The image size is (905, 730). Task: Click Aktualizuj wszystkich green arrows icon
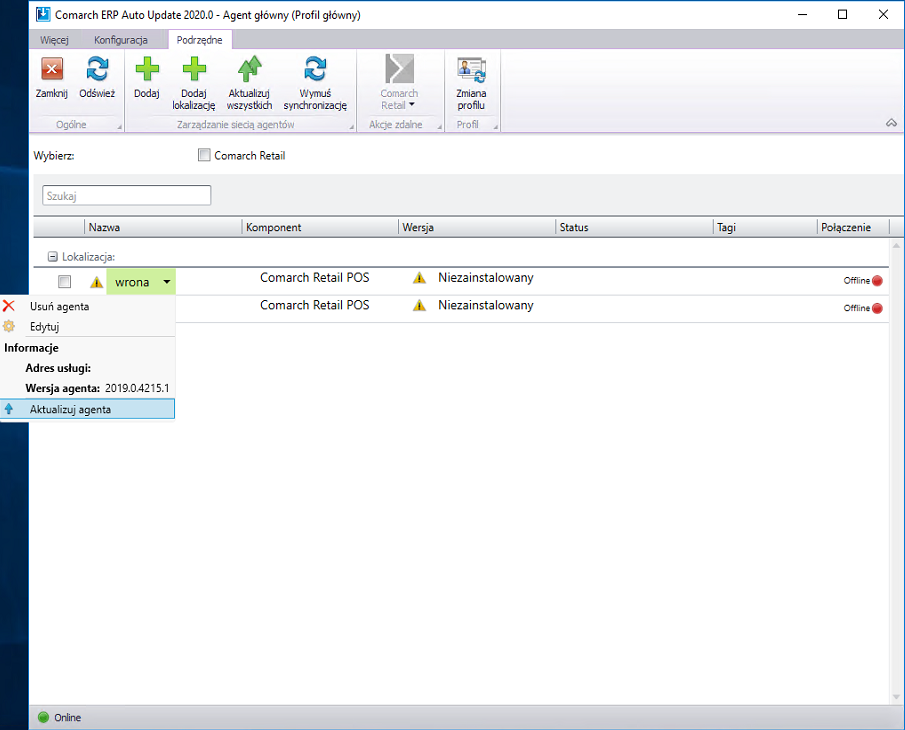[249, 69]
